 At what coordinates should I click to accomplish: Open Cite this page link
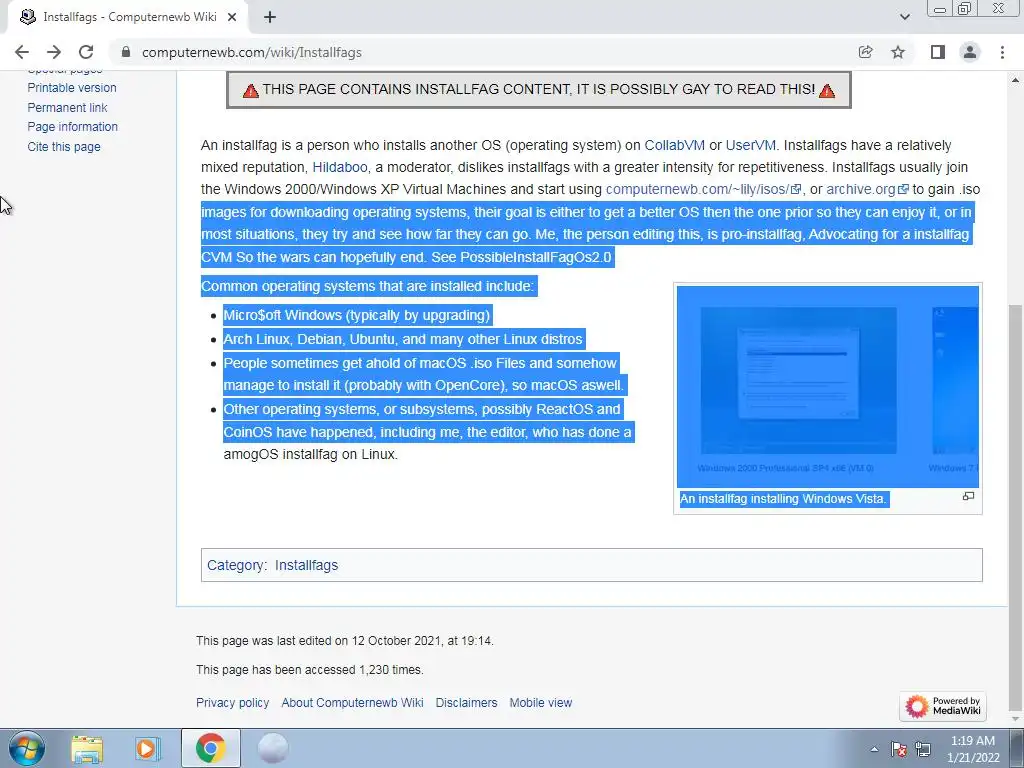coord(64,147)
